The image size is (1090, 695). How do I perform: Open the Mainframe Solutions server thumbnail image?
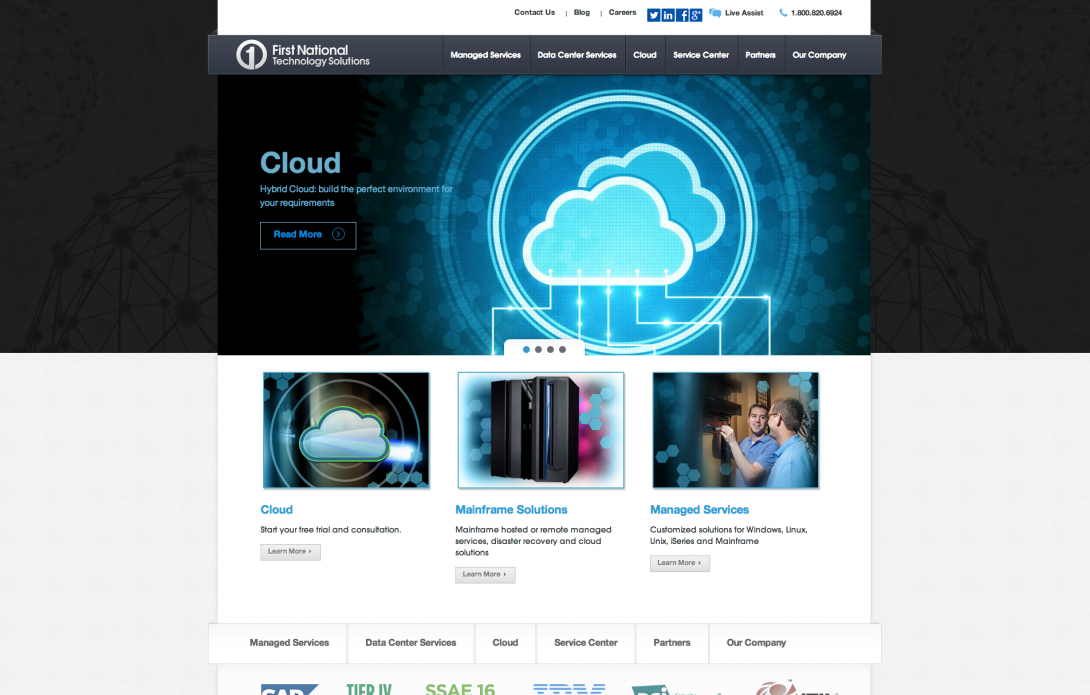tap(540, 430)
